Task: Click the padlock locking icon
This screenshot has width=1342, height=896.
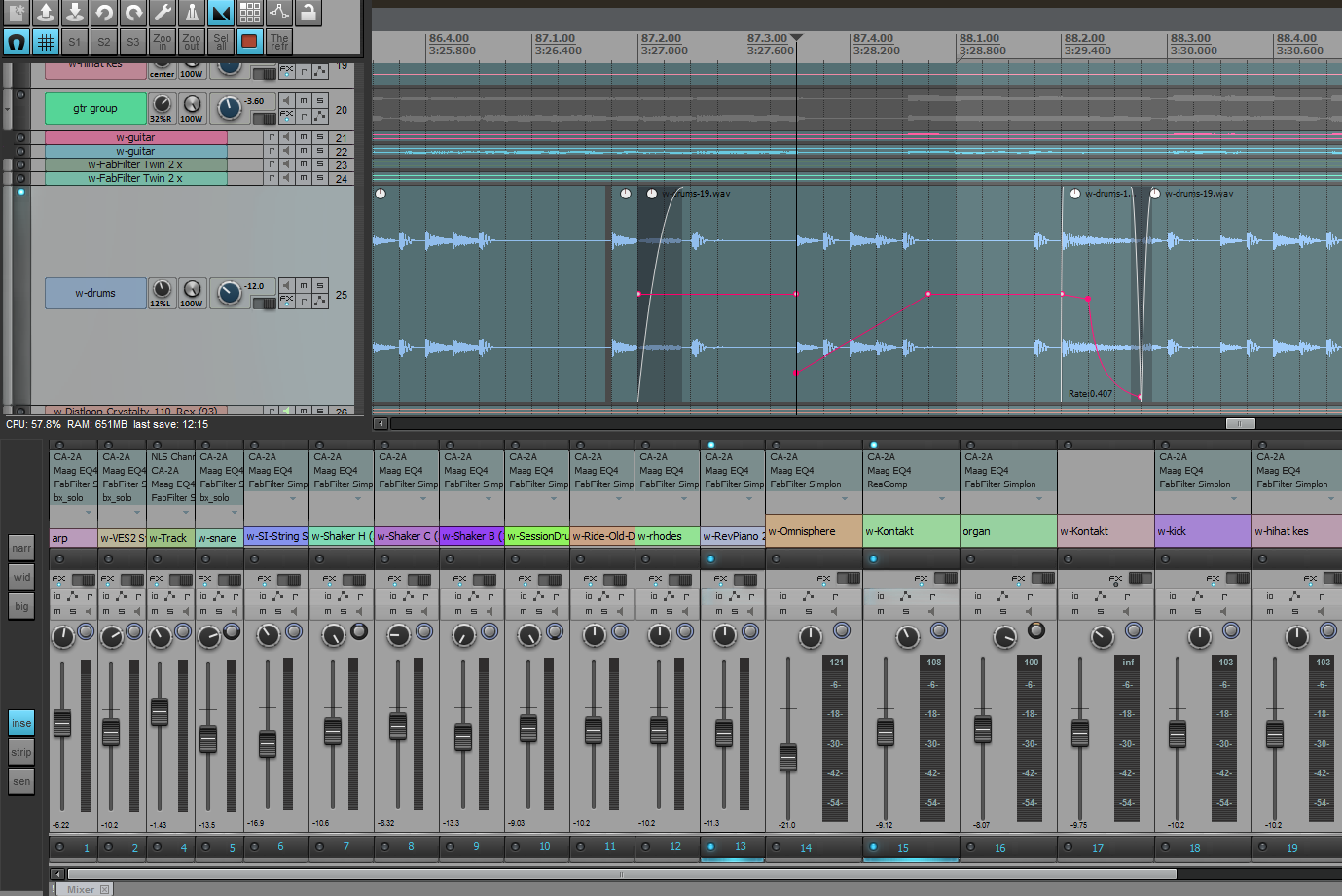Action: tap(308, 13)
